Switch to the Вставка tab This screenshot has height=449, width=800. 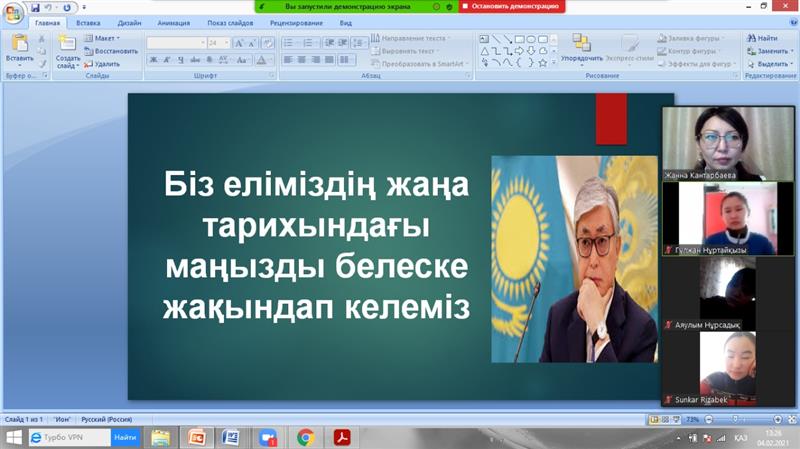88,21
